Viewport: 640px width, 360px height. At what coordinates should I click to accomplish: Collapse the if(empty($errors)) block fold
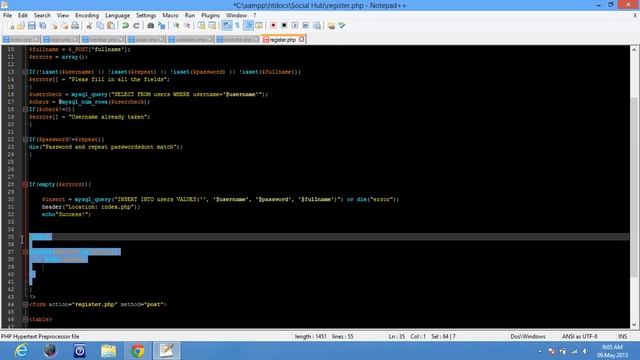pos(25,184)
